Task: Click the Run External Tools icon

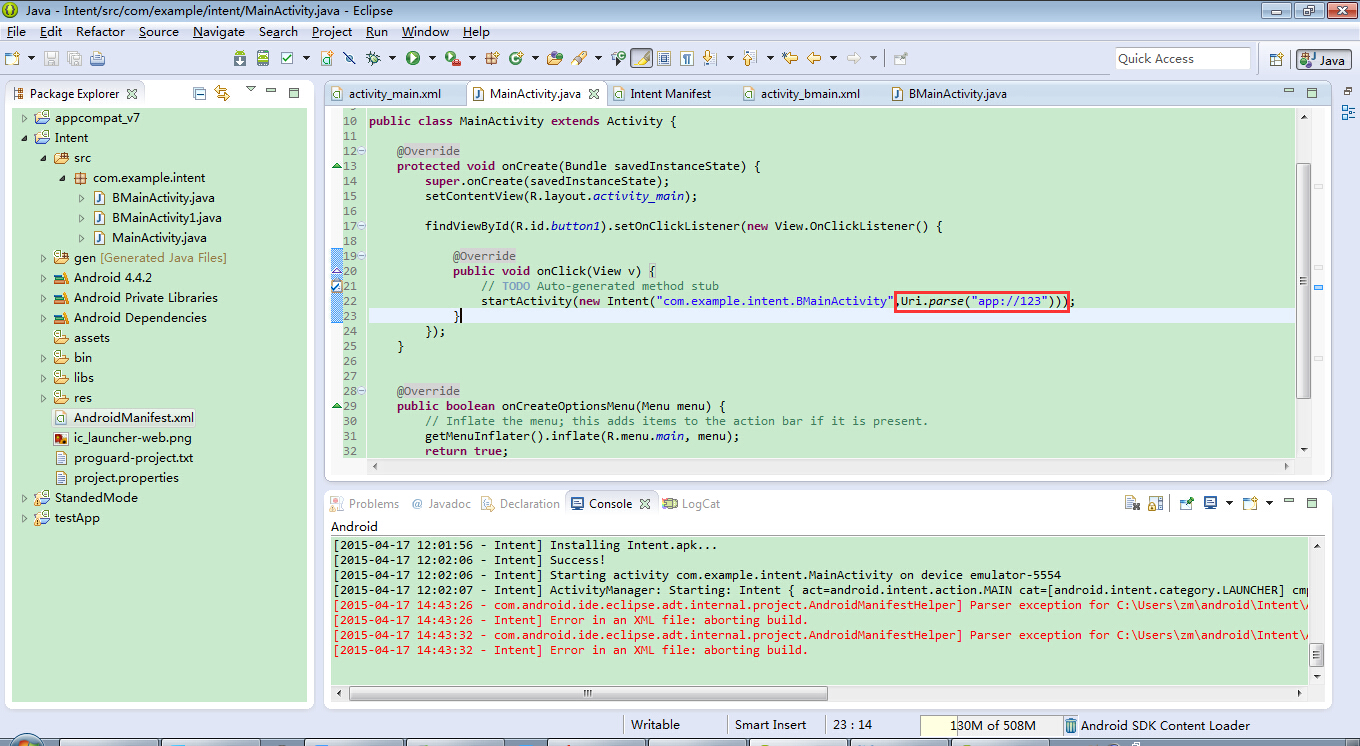Action: click(x=452, y=58)
